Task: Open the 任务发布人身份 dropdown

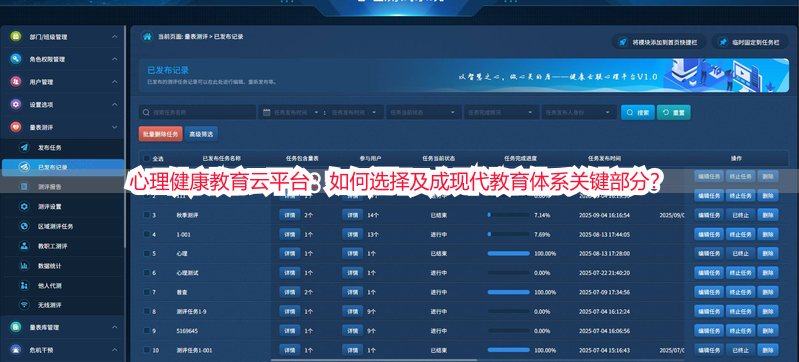Action: (x=579, y=112)
